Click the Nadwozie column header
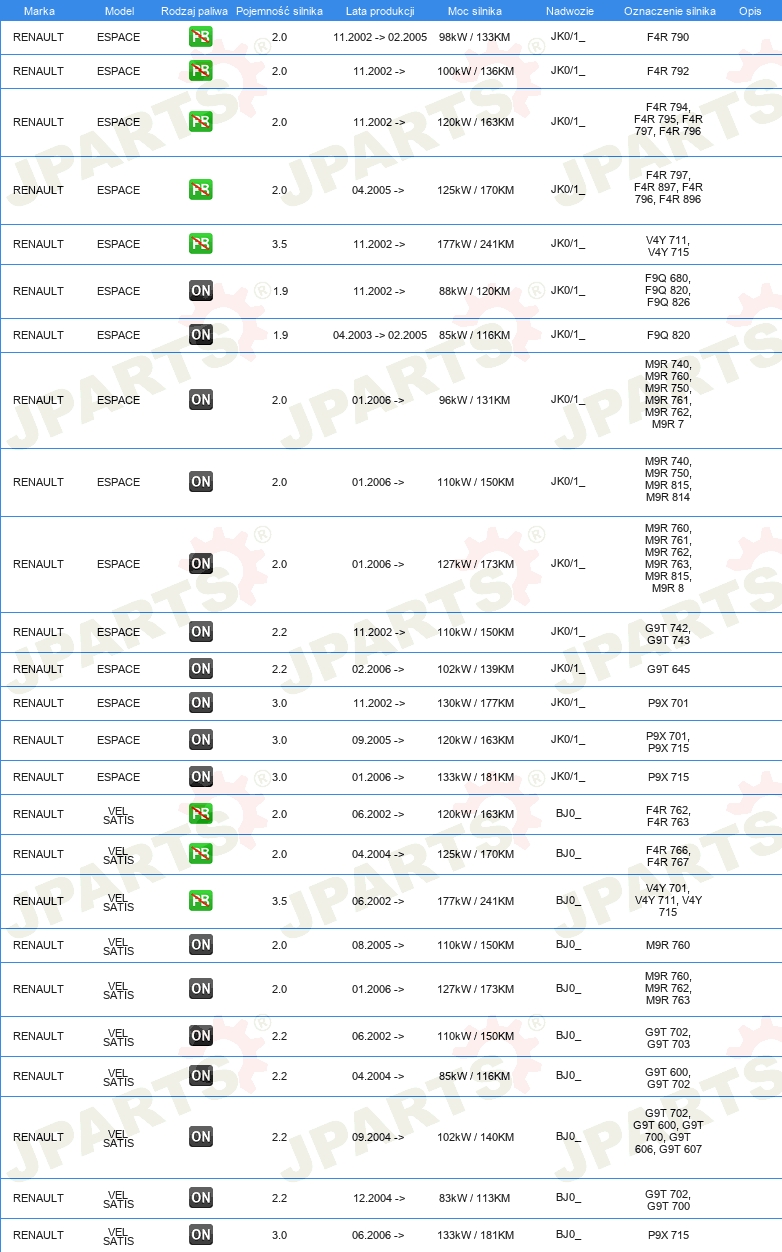The width and height of the screenshot is (782, 1252). pyautogui.click(x=569, y=10)
